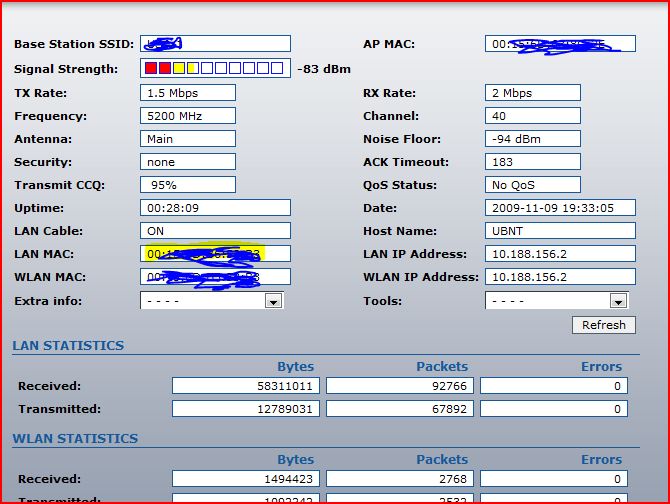The width and height of the screenshot is (670, 504).
Task: Click the Frequency value 5200 MHz
Action: pyautogui.click(x=188, y=116)
